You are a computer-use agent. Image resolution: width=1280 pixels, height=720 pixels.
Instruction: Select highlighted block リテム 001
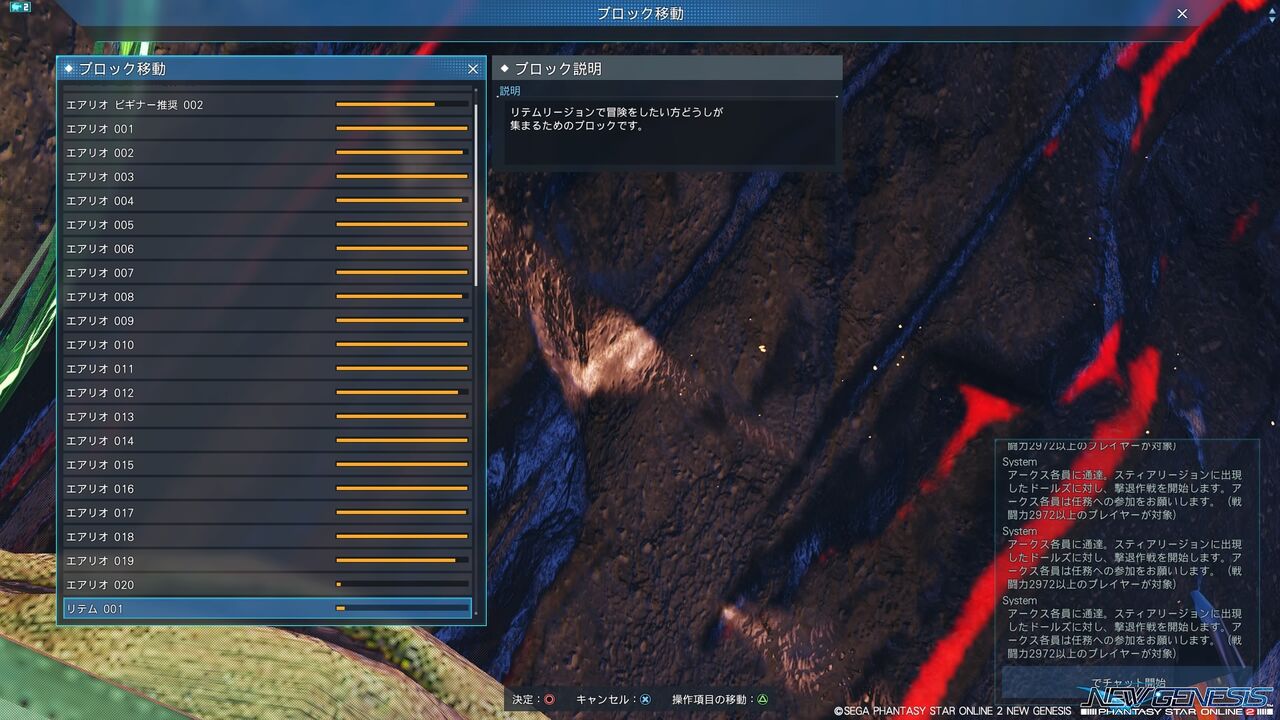(266, 608)
